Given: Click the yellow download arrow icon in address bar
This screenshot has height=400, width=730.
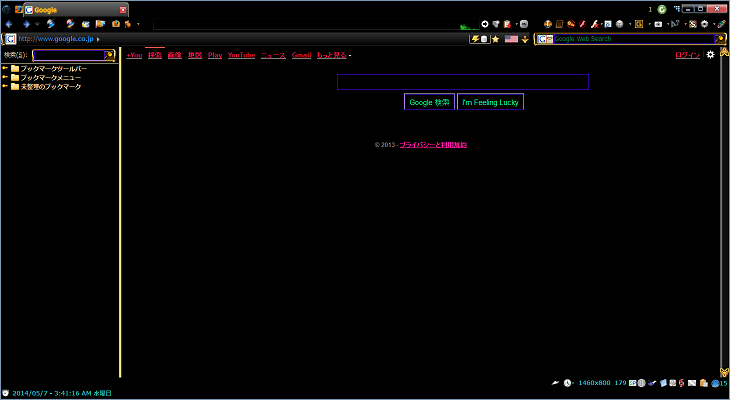Looking at the screenshot, I should [525, 39].
